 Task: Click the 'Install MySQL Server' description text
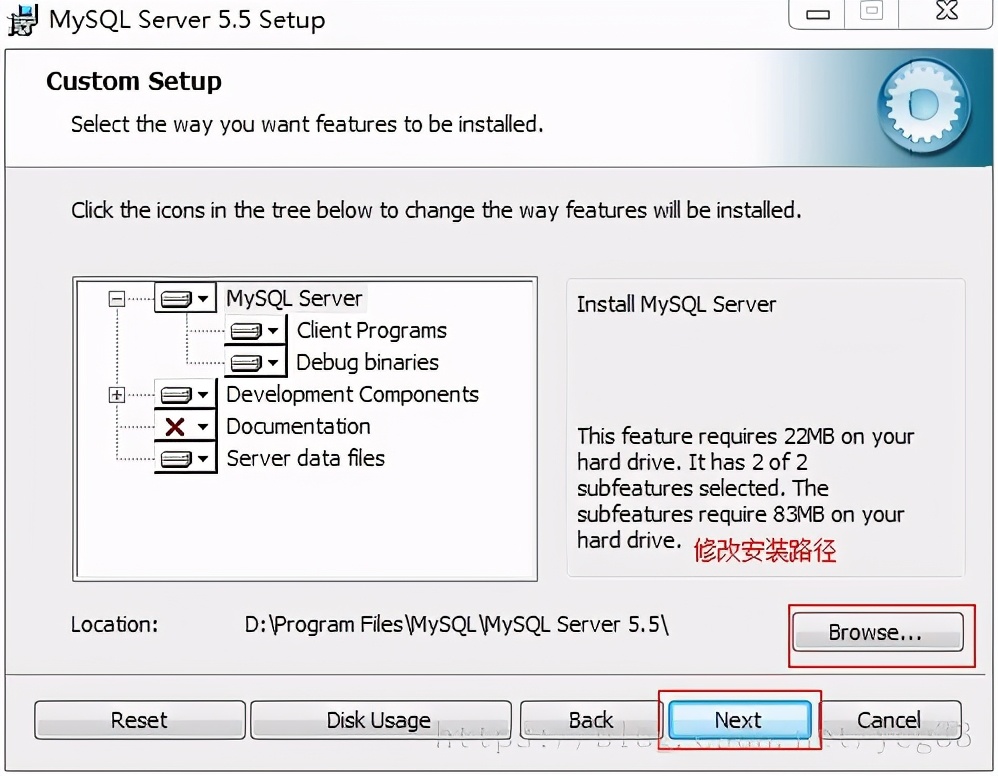677,304
